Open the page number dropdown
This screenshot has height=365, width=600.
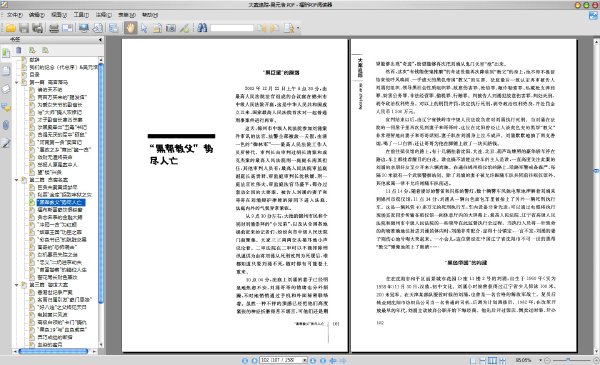coord(305,360)
